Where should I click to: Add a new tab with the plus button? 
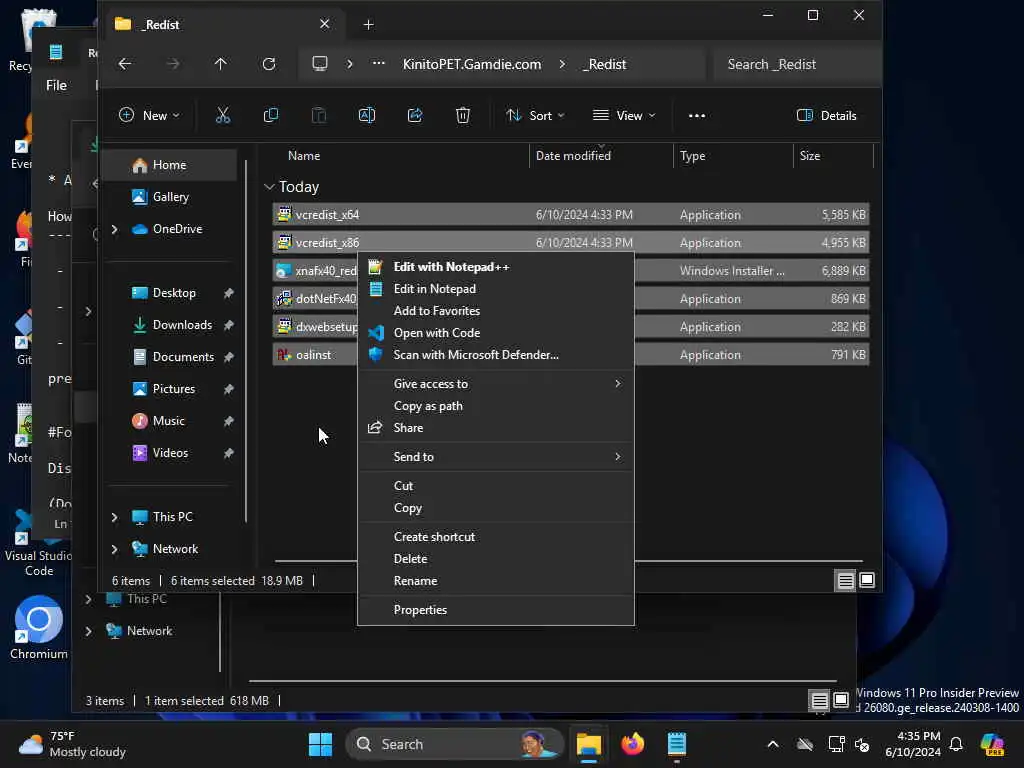(x=368, y=25)
